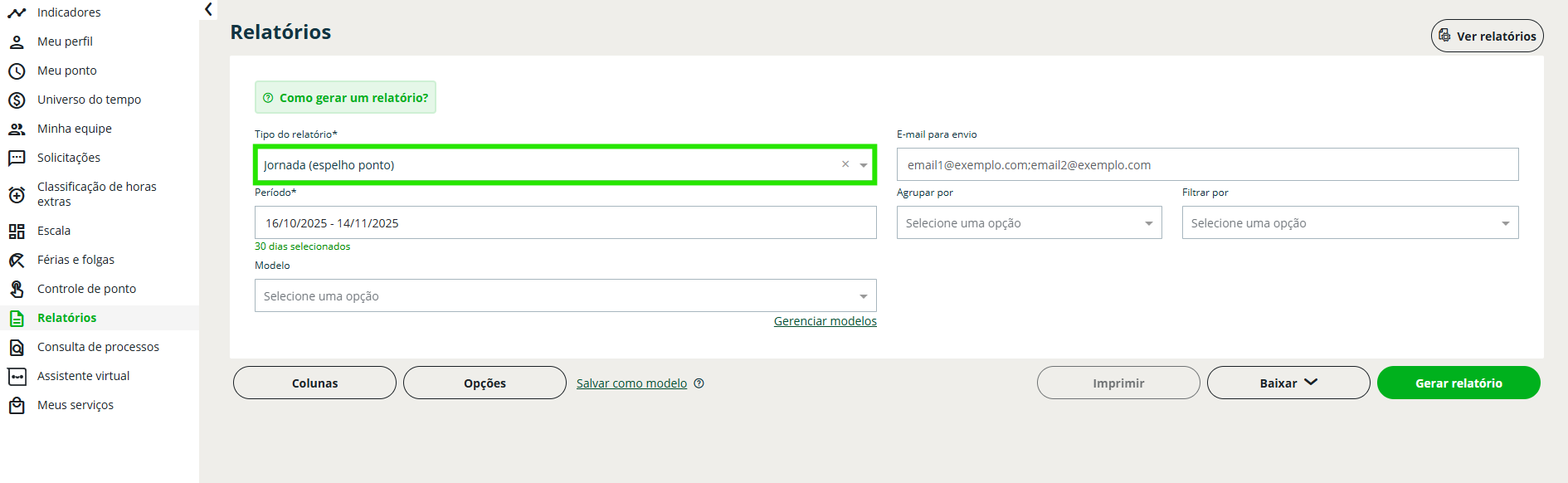The height and width of the screenshot is (483, 1568).
Task: Click the Minha equipe people icon
Action: [x=17, y=129]
